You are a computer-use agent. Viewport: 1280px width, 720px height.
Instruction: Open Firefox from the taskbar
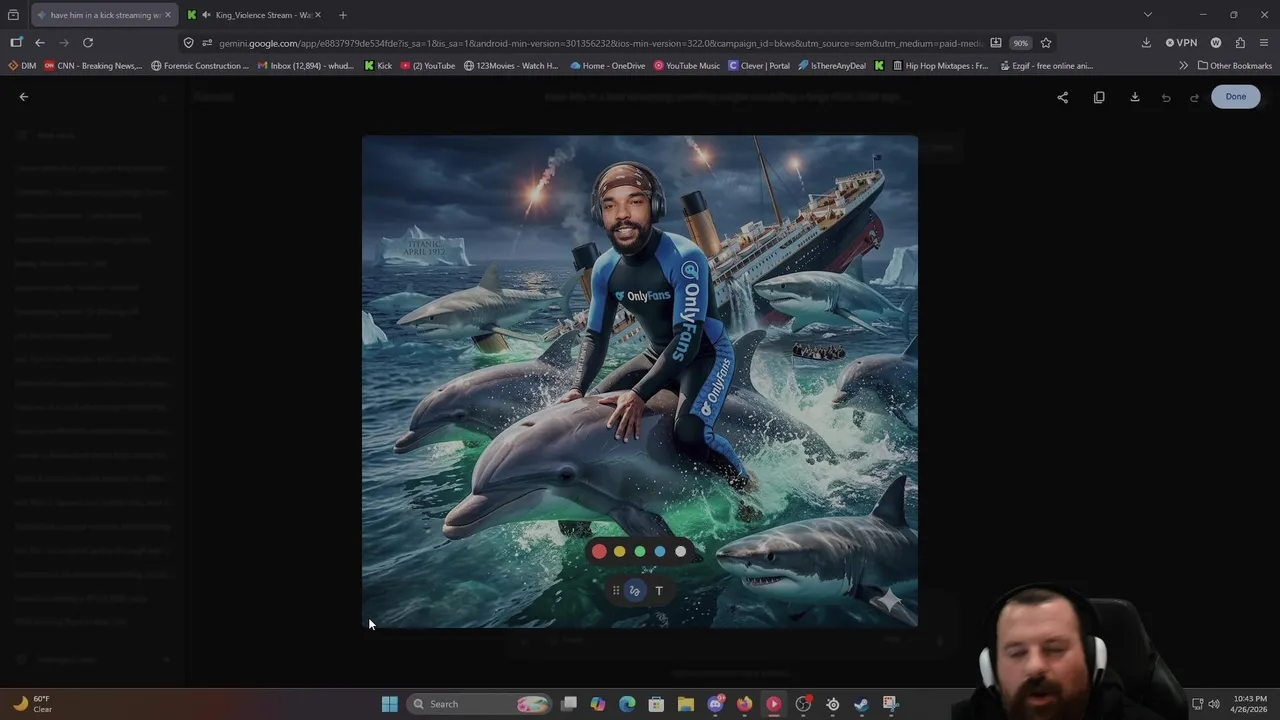click(x=744, y=704)
